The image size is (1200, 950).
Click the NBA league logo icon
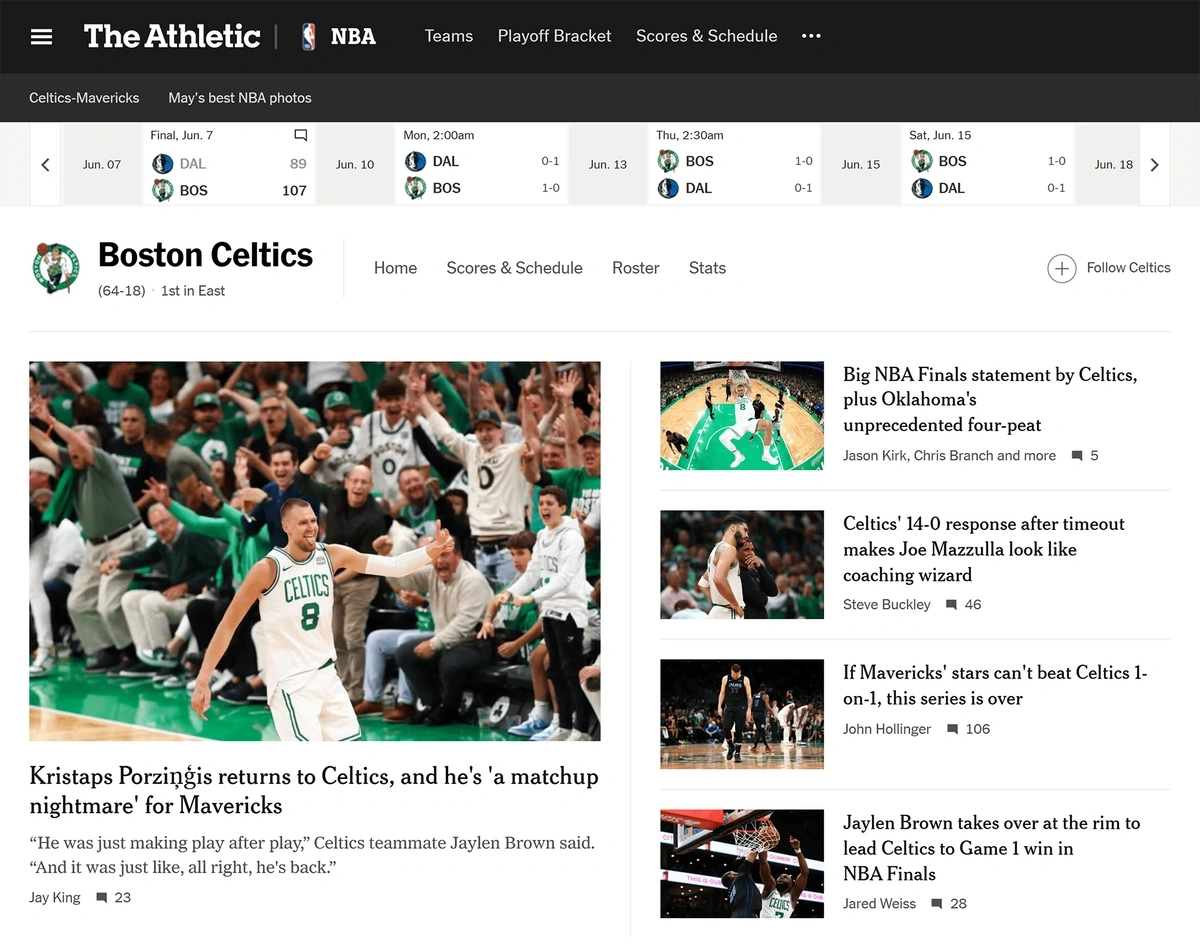tap(308, 37)
